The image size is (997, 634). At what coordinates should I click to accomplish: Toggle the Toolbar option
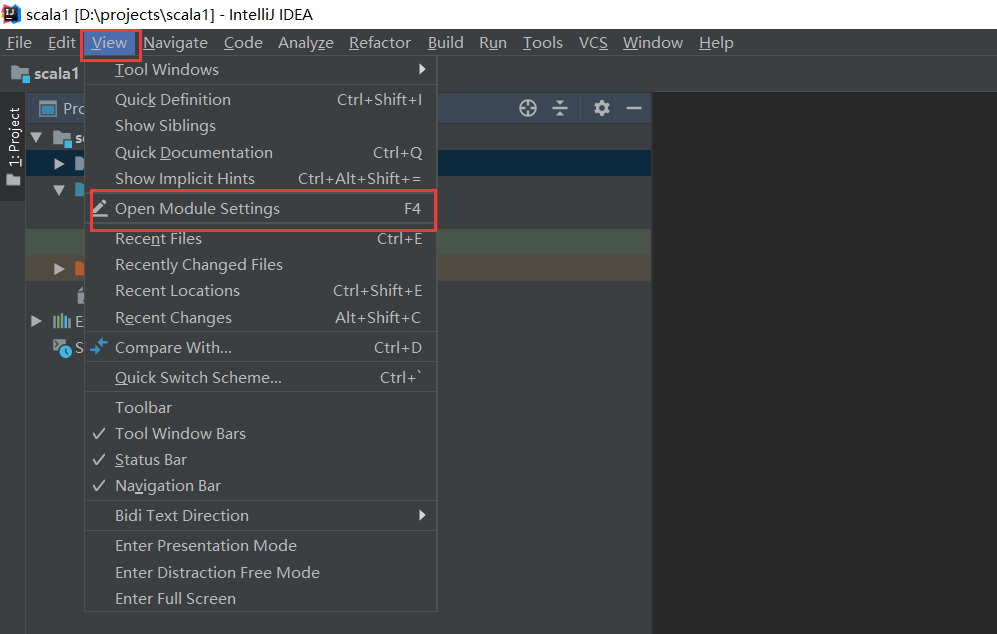point(261,408)
